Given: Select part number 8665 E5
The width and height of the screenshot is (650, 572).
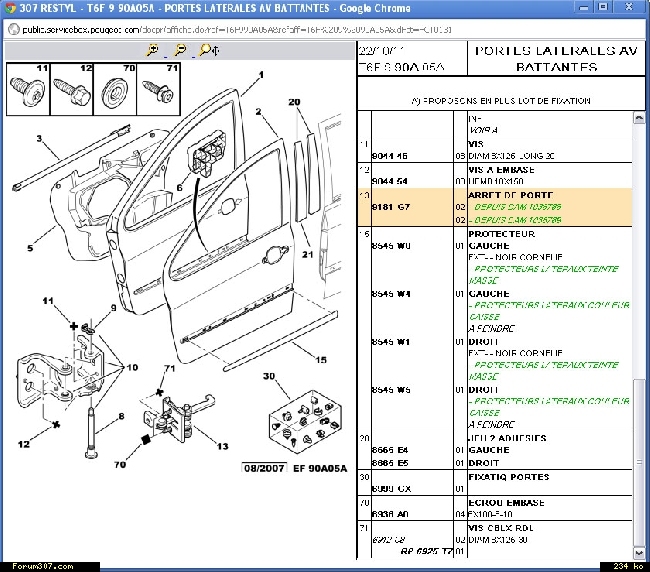Looking at the screenshot, I should click(x=390, y=463).
